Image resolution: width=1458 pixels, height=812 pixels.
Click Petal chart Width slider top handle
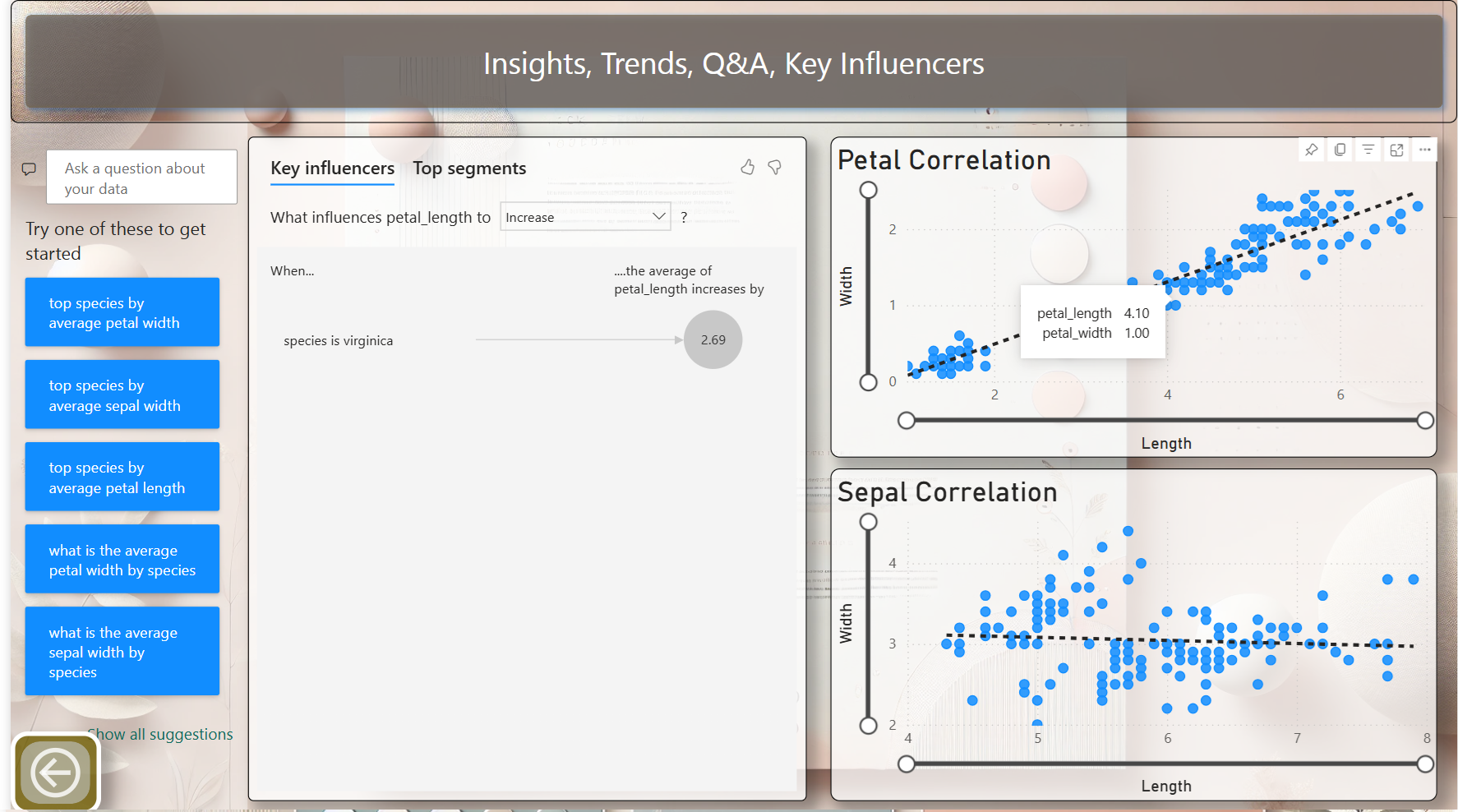(x=868, y=190)
